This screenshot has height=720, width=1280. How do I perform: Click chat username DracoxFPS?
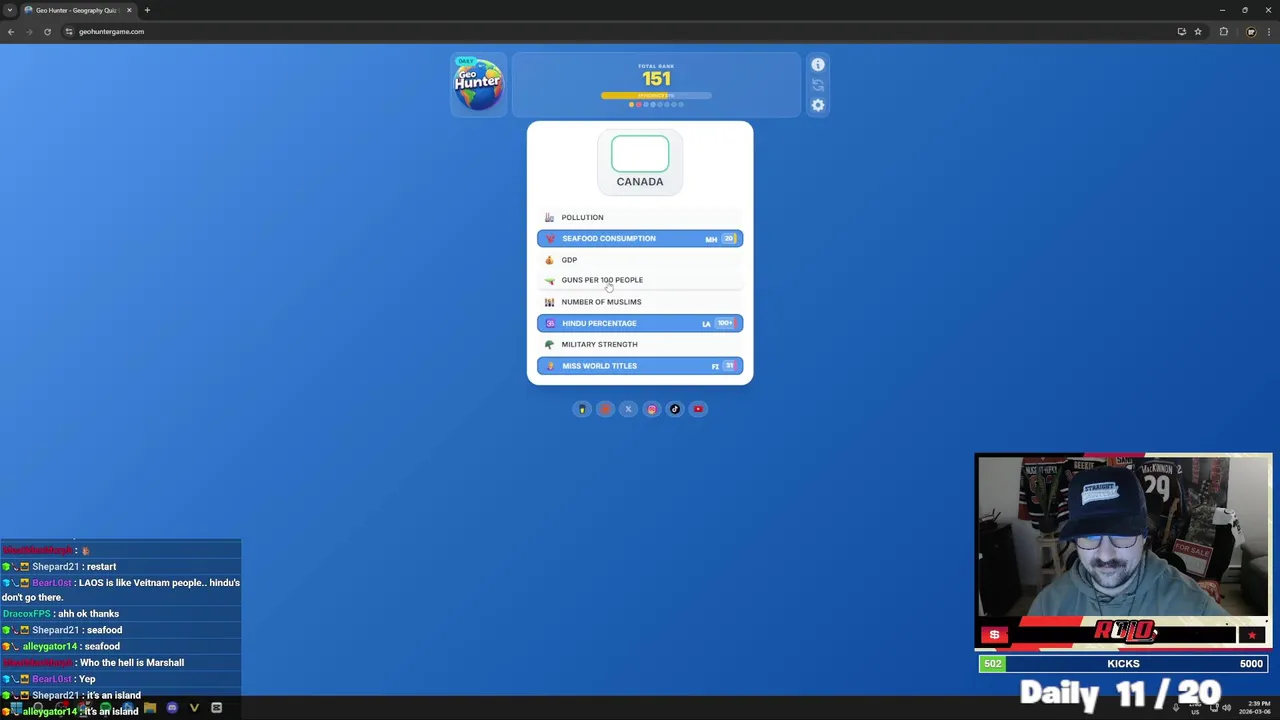(x=26, y=614)
